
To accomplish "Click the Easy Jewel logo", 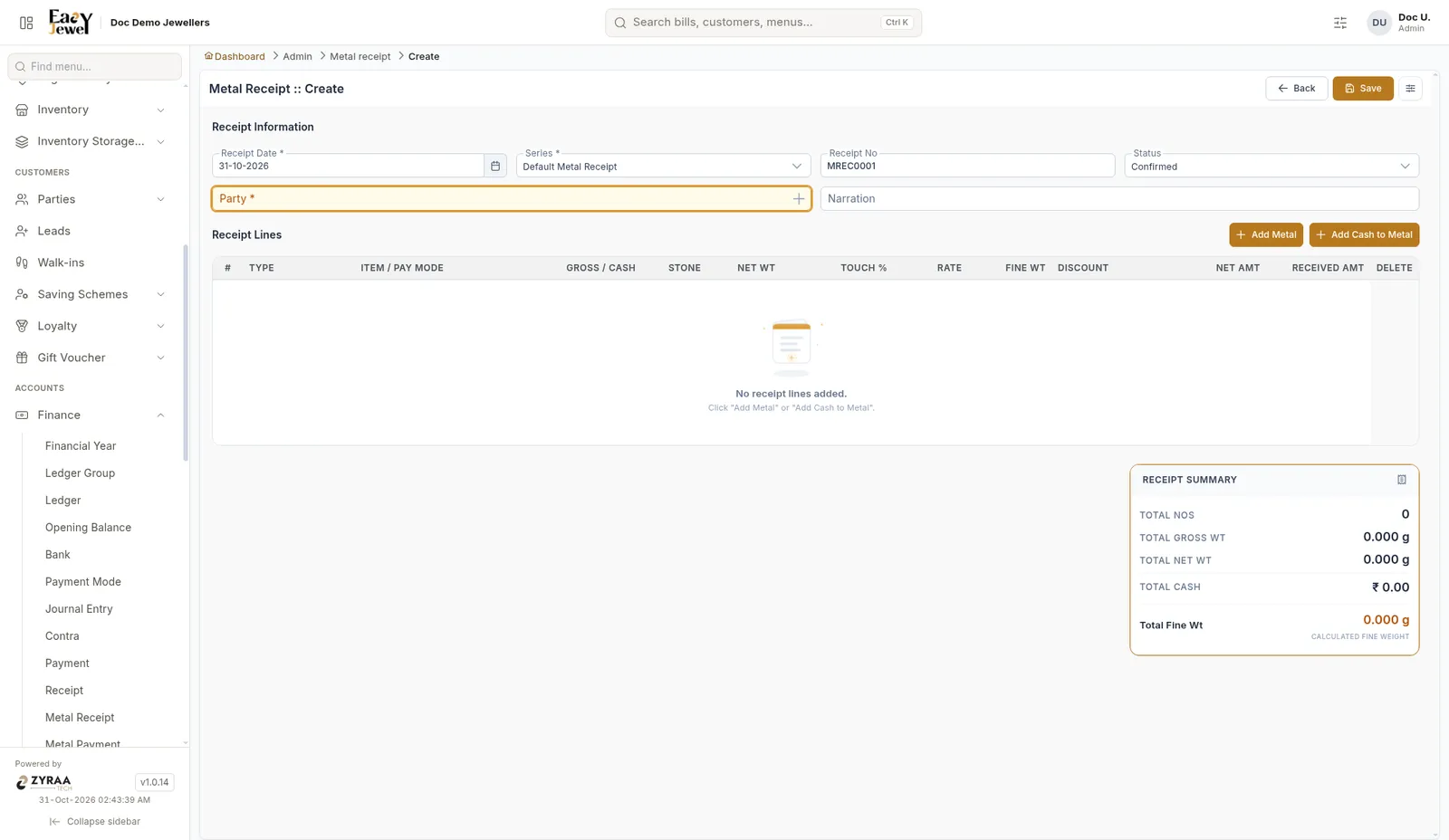I will pos(70,23).
